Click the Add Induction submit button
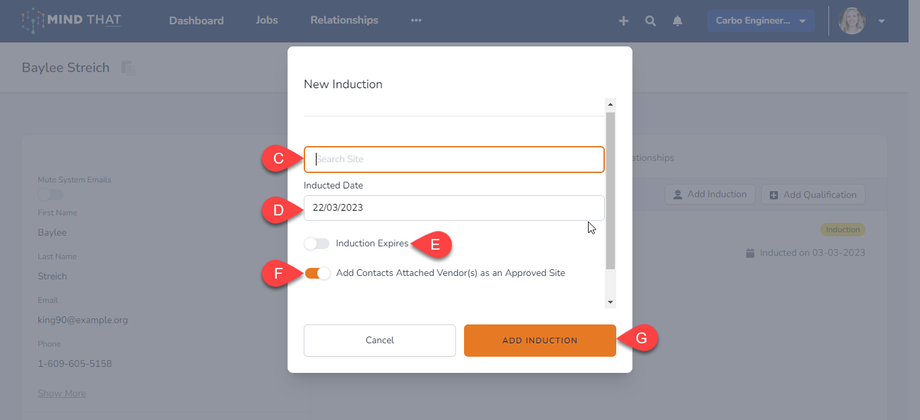Image resolution: width=920 pixels, height=420 pixels. click(x=539, y=340)
